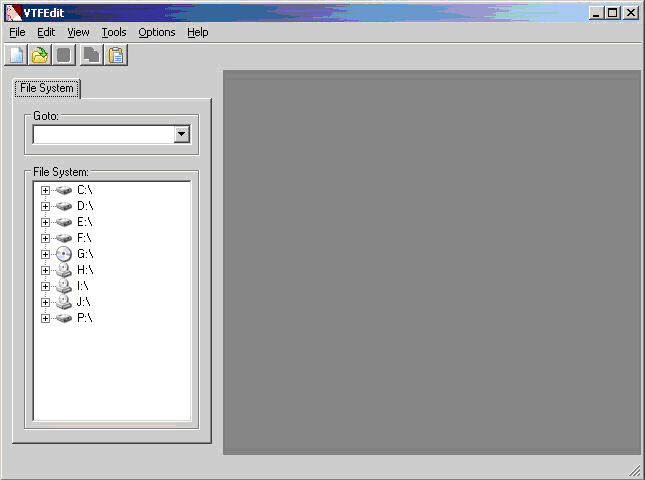Expand the G:\ drive node
Screen dimensions: 645x480
45,254
